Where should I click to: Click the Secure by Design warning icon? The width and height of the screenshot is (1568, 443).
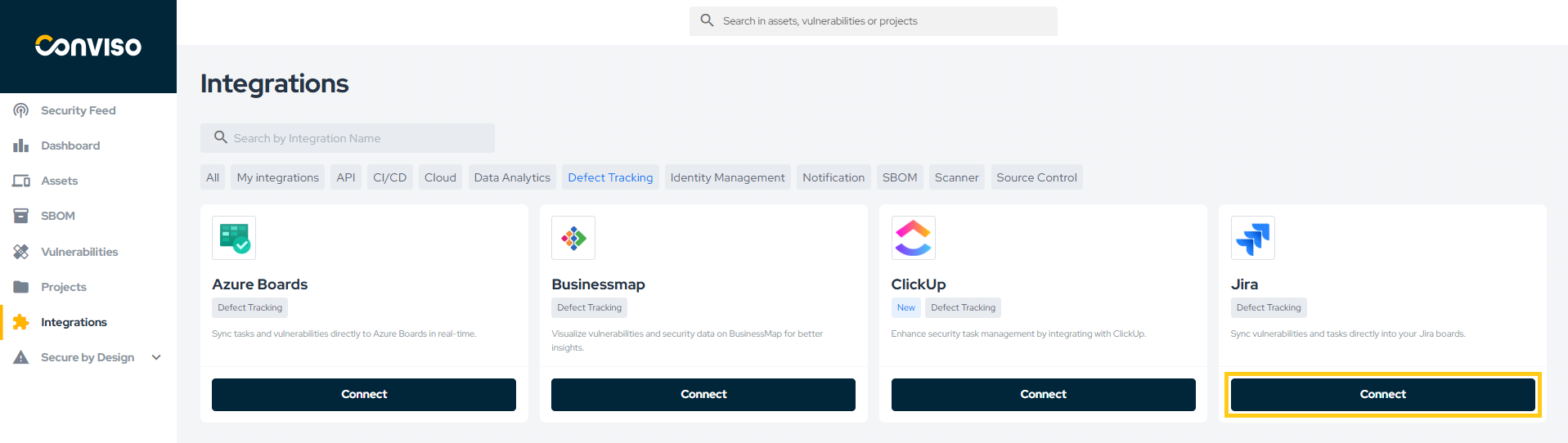click(21, 357)
